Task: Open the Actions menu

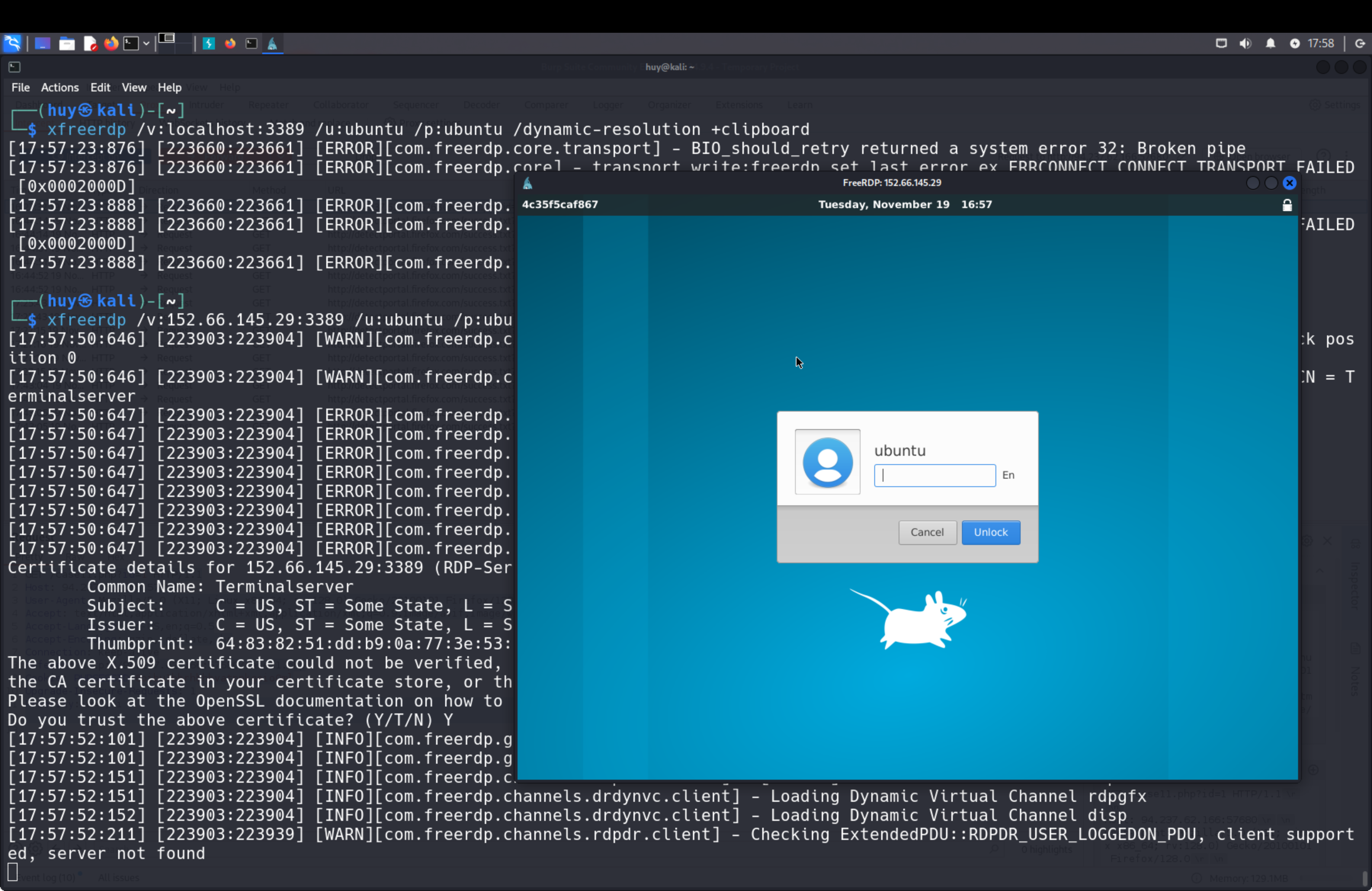Action: coord(59,88)
